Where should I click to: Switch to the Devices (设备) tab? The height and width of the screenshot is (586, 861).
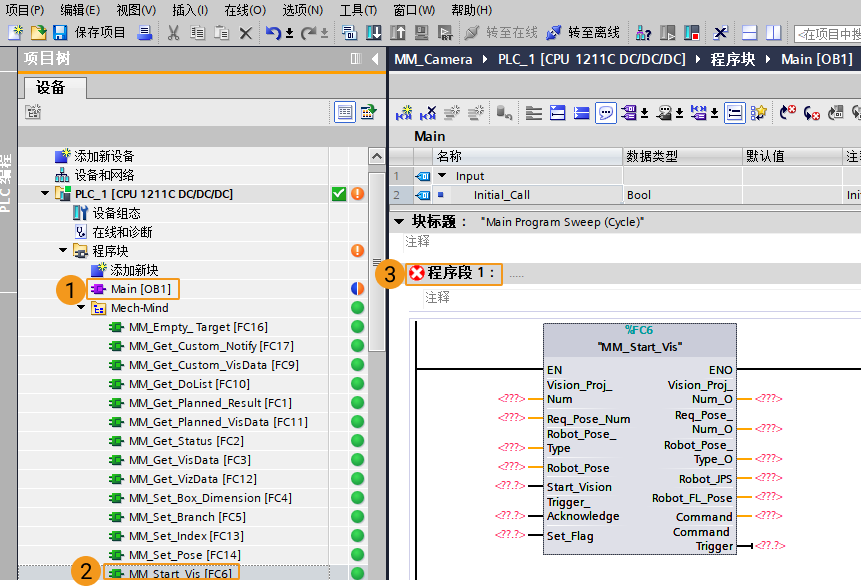(x=51, y=88)
